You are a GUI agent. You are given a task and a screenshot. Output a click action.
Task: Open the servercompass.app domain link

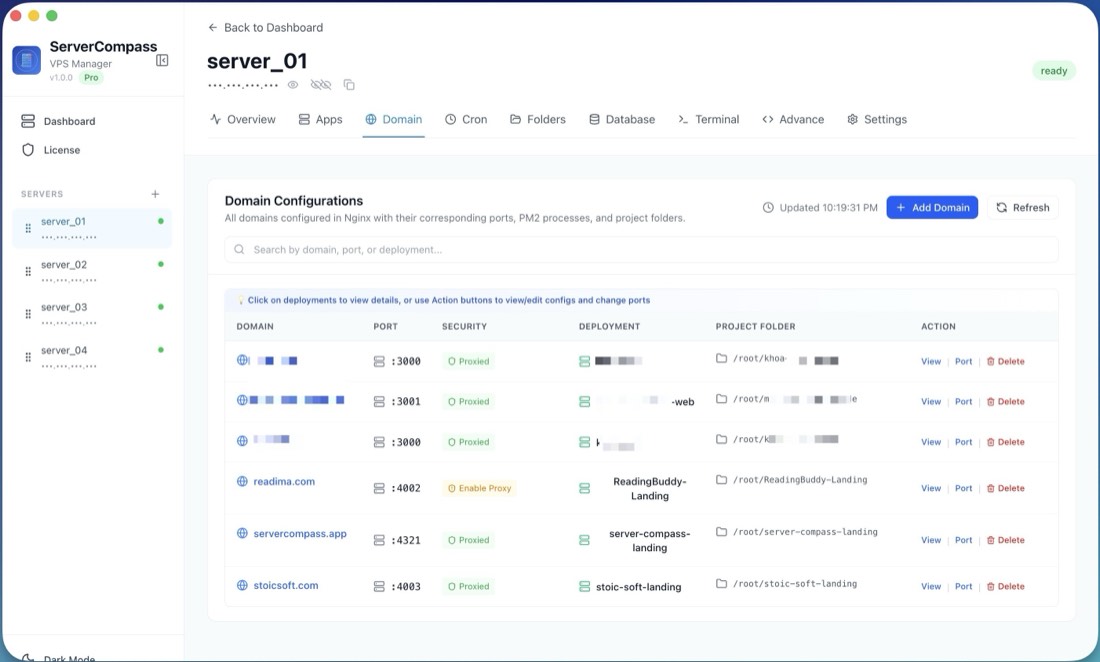300,534
